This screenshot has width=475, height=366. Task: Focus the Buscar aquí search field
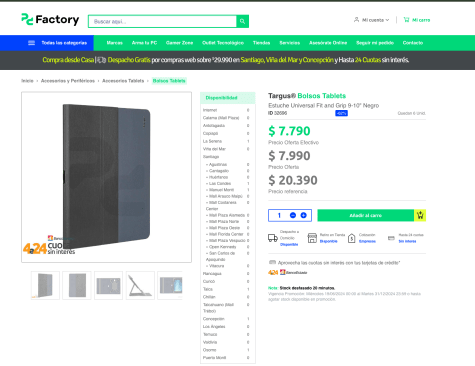(162, 21)
